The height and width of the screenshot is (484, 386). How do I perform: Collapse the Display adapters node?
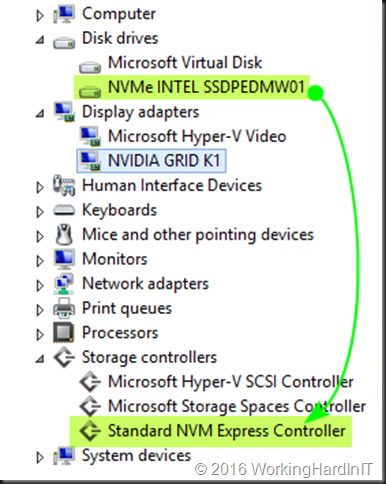(40, 114)
